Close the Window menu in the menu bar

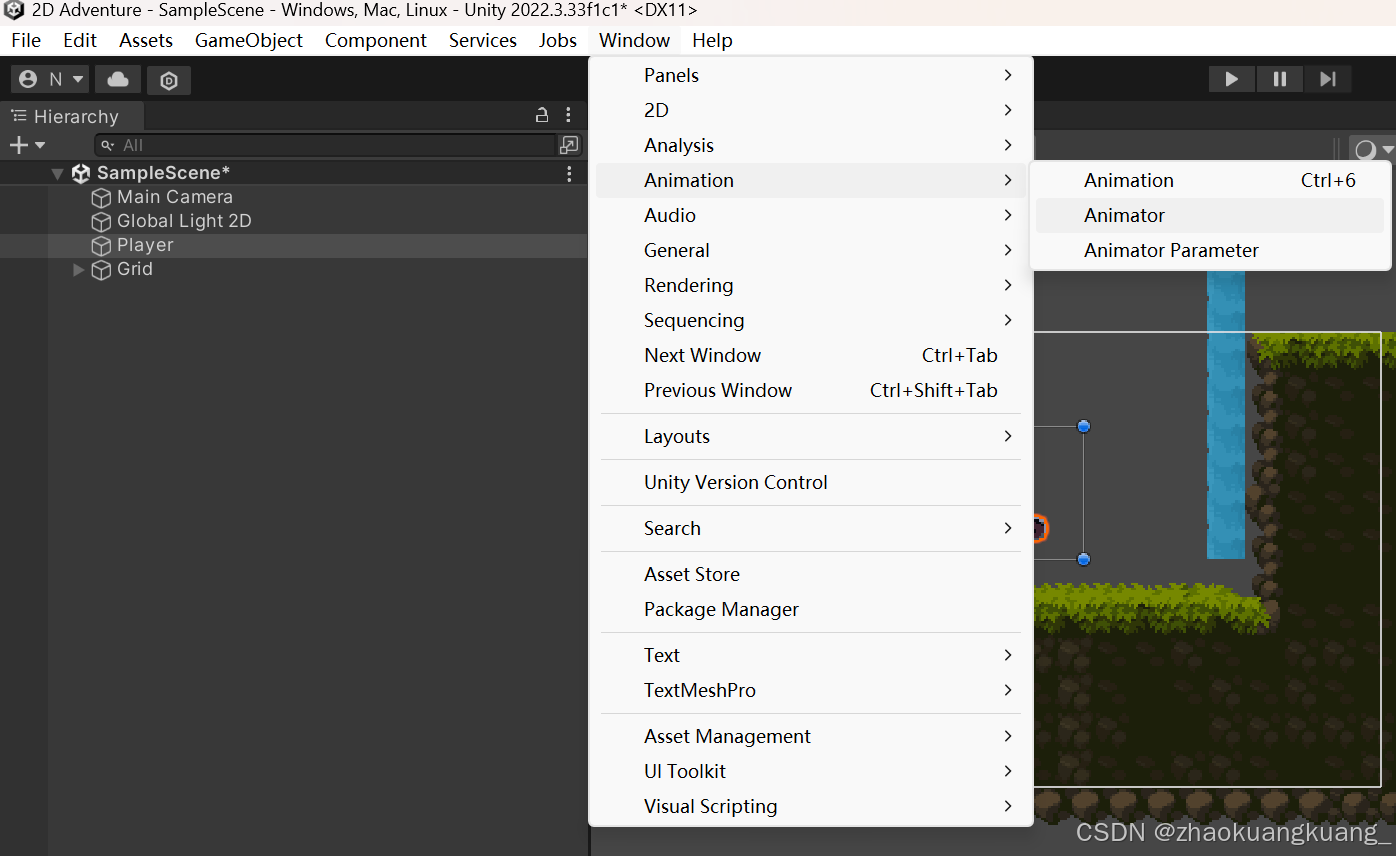(x=635, y=40)
